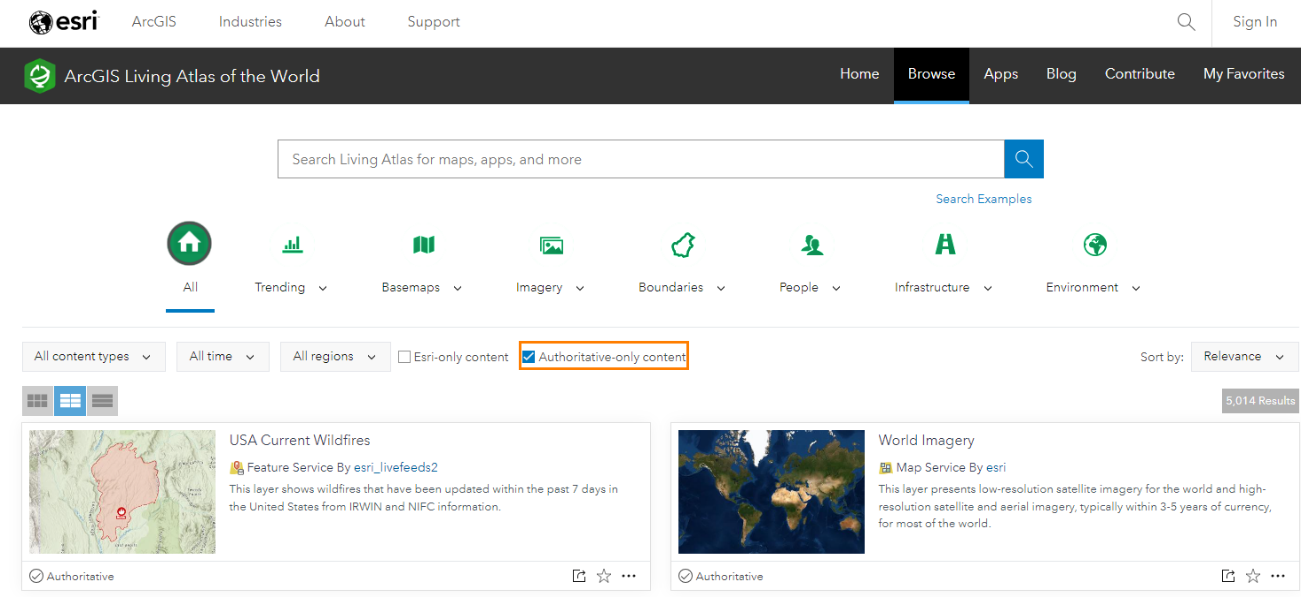Select the Imagery picture icon

[x=551, y=244]
